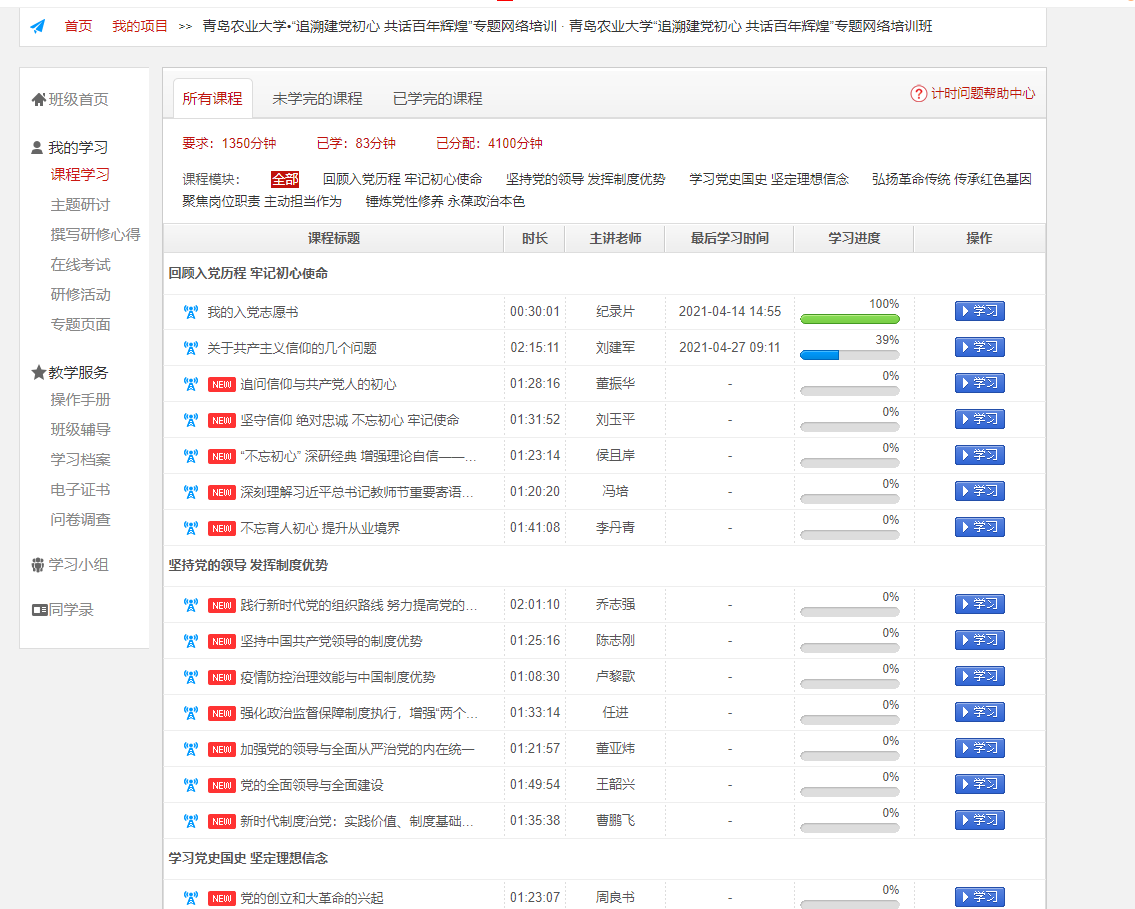Click the 学习小组 group icon
This screenshot has height=909, width=1135.
point(38,565)
